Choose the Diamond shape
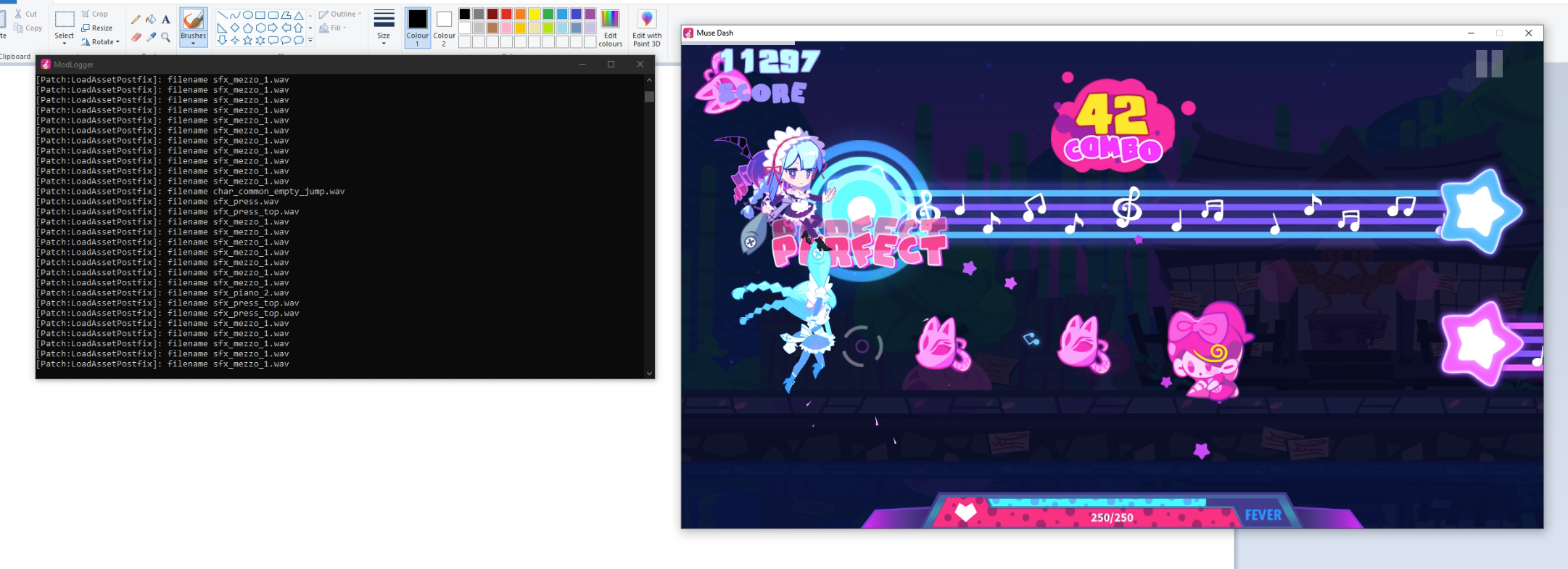 [x=235, y=28]
